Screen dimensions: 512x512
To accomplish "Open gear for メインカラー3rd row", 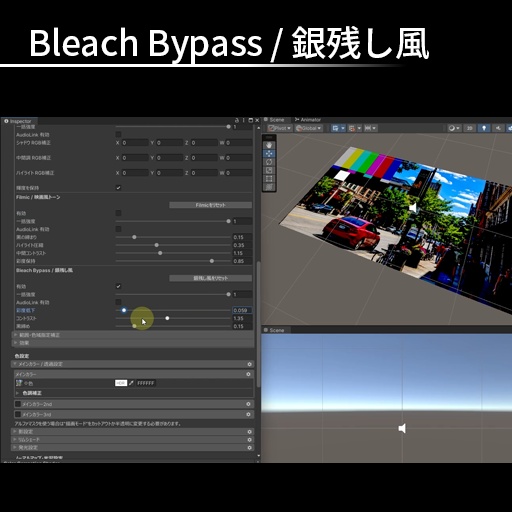I will pyautogui.click(x=248, y=414).
